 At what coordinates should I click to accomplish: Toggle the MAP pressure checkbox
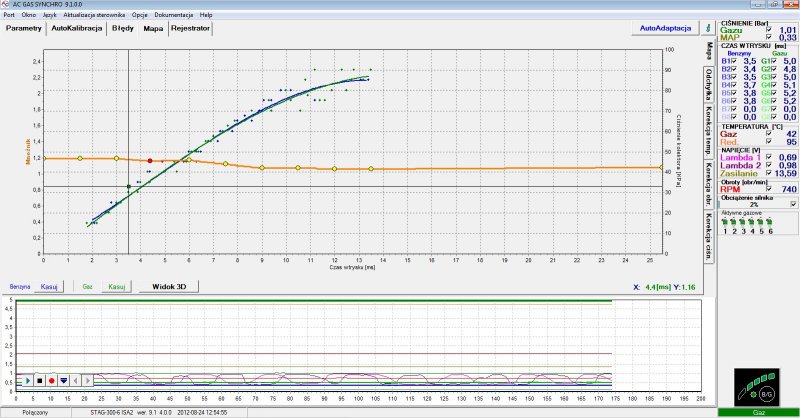pos(769,38)
